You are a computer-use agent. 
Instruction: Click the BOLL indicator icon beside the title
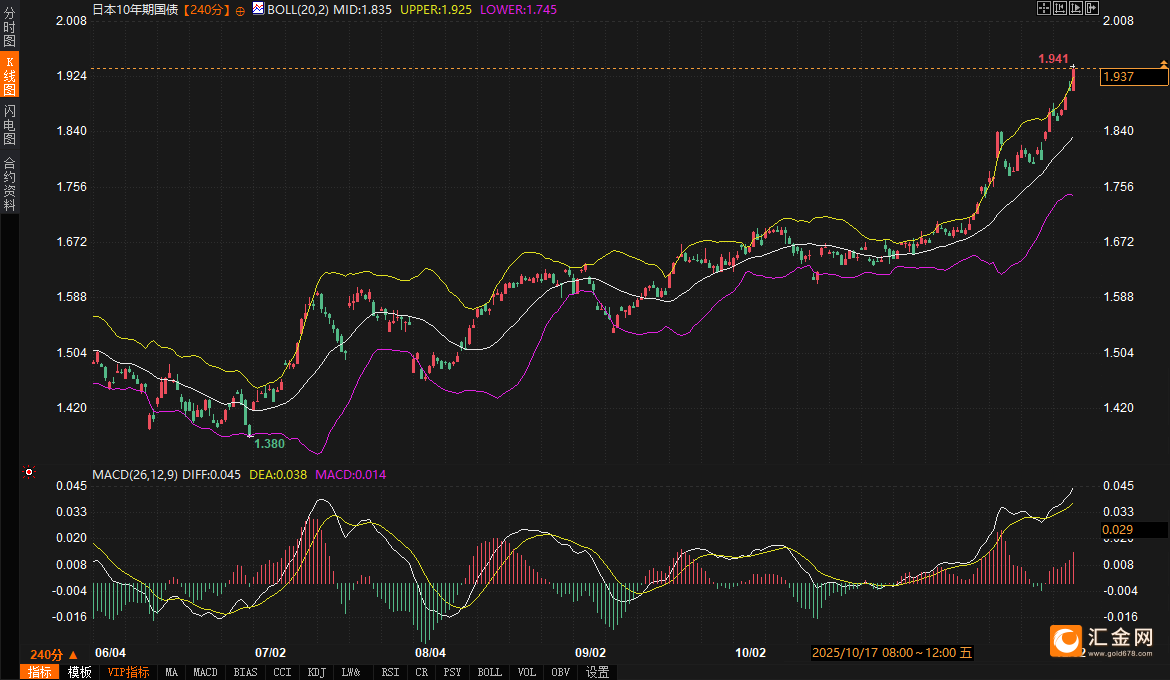[x=258, y=9]
